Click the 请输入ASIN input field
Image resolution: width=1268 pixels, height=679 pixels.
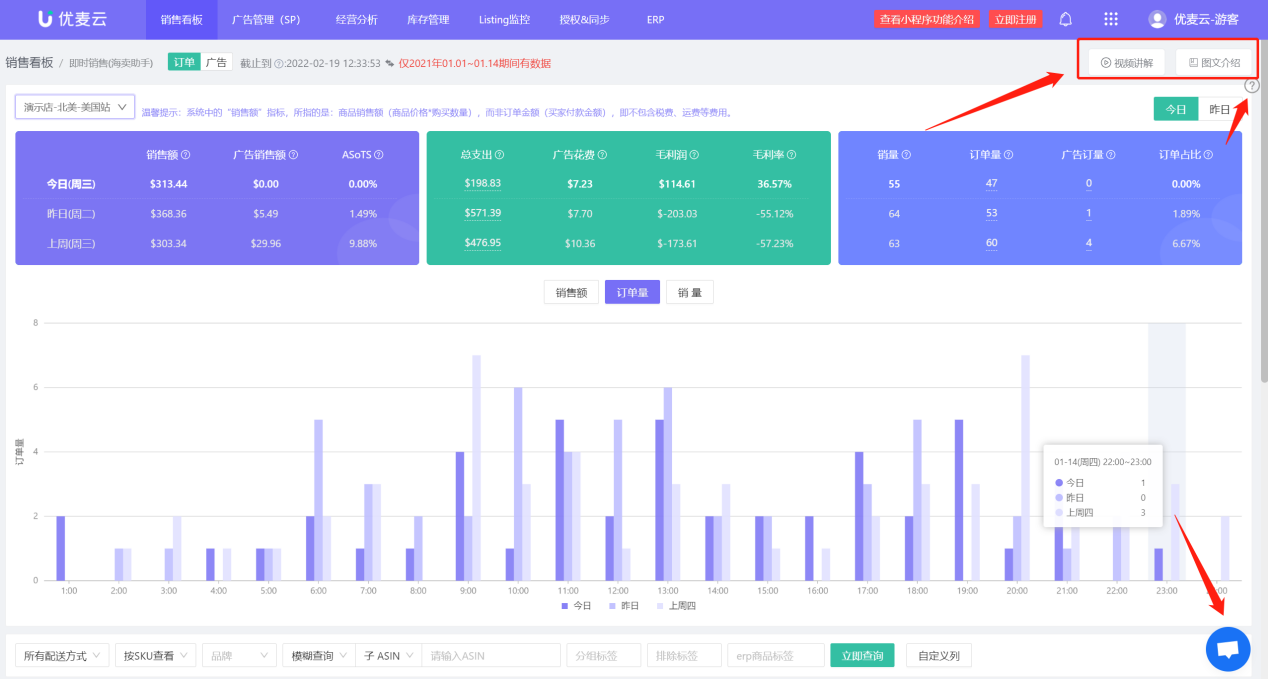tap(490, 656)
